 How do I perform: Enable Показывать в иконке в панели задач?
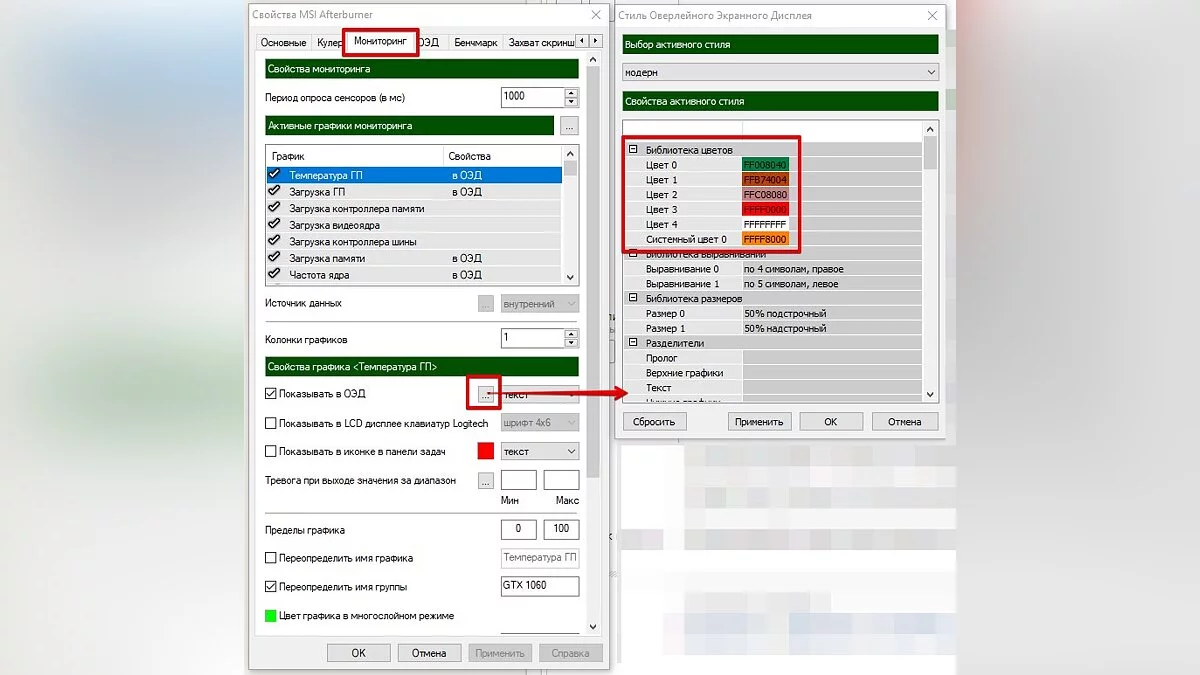point(271,451)
